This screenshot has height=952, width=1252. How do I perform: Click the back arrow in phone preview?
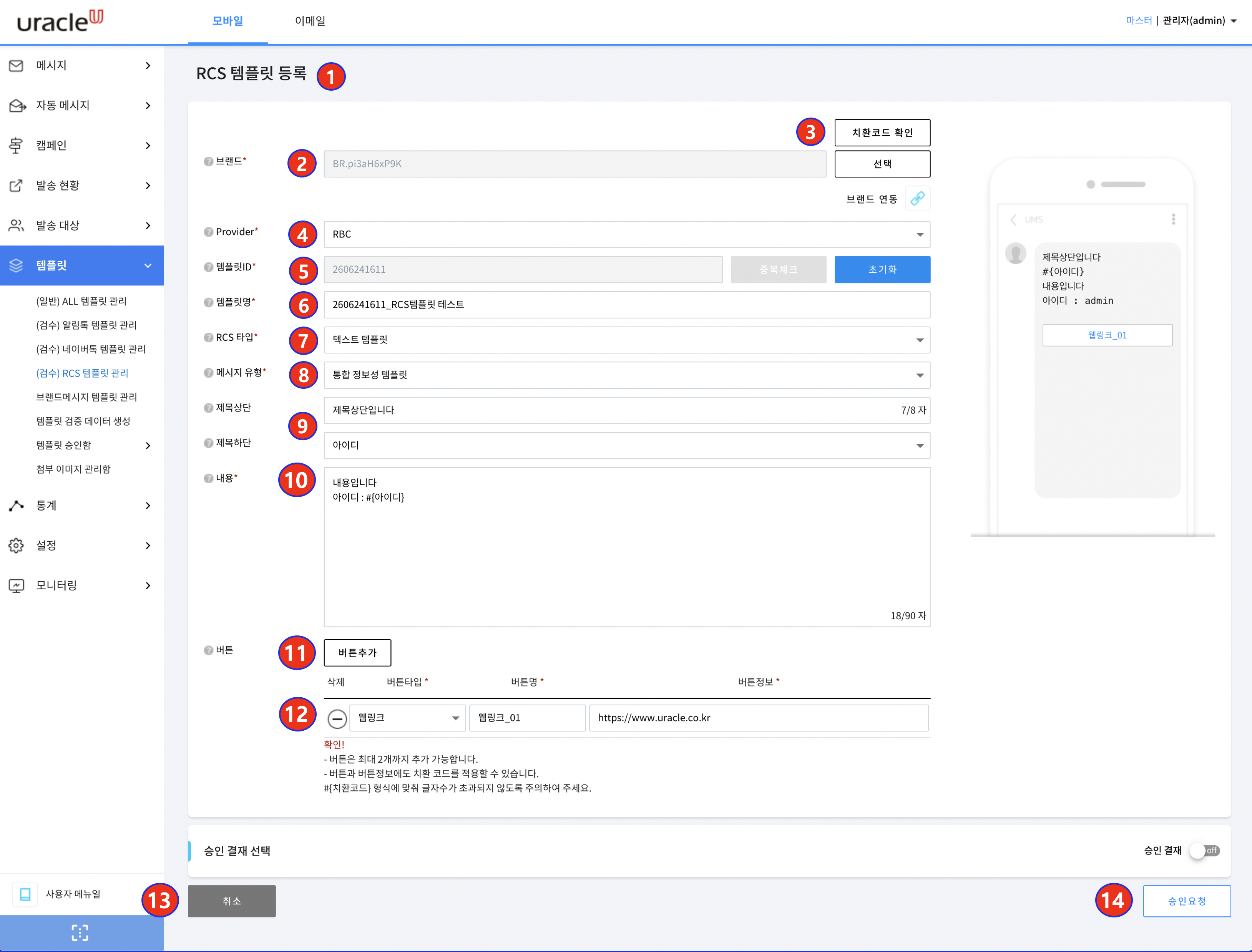1013,219
